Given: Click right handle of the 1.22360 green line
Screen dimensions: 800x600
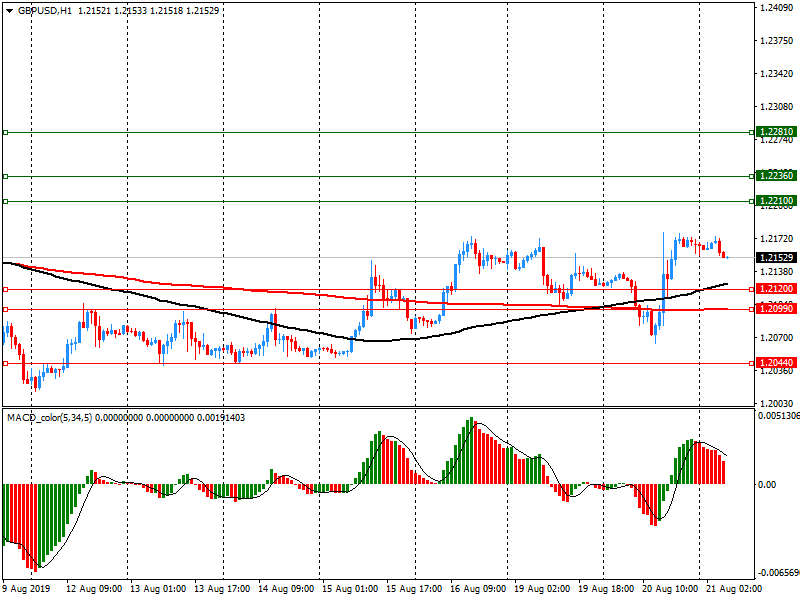Looking at the screenshot, I should 752,177.
